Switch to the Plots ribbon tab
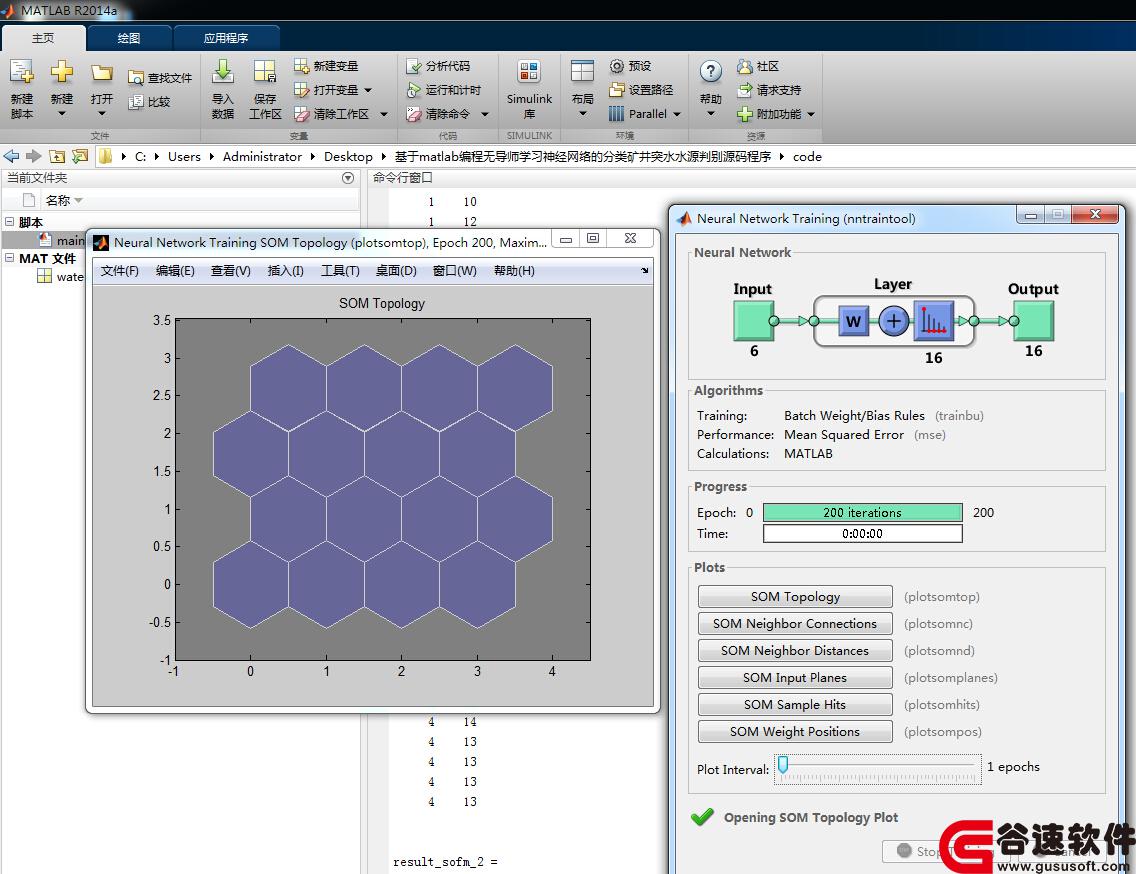This screenshot has height=874, width=1136. (x=129, y=38)
